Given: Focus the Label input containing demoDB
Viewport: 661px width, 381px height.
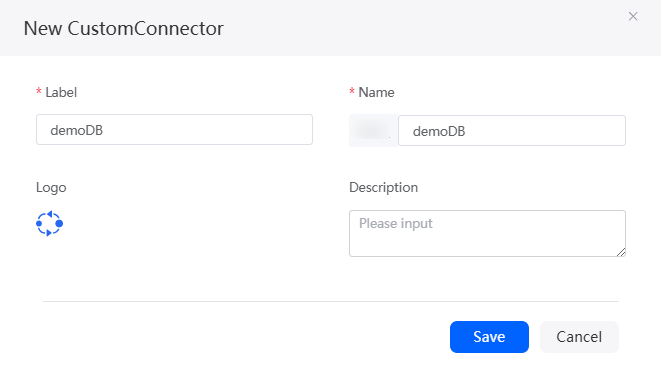Looking at the screenshot, I should pos(174,129).
